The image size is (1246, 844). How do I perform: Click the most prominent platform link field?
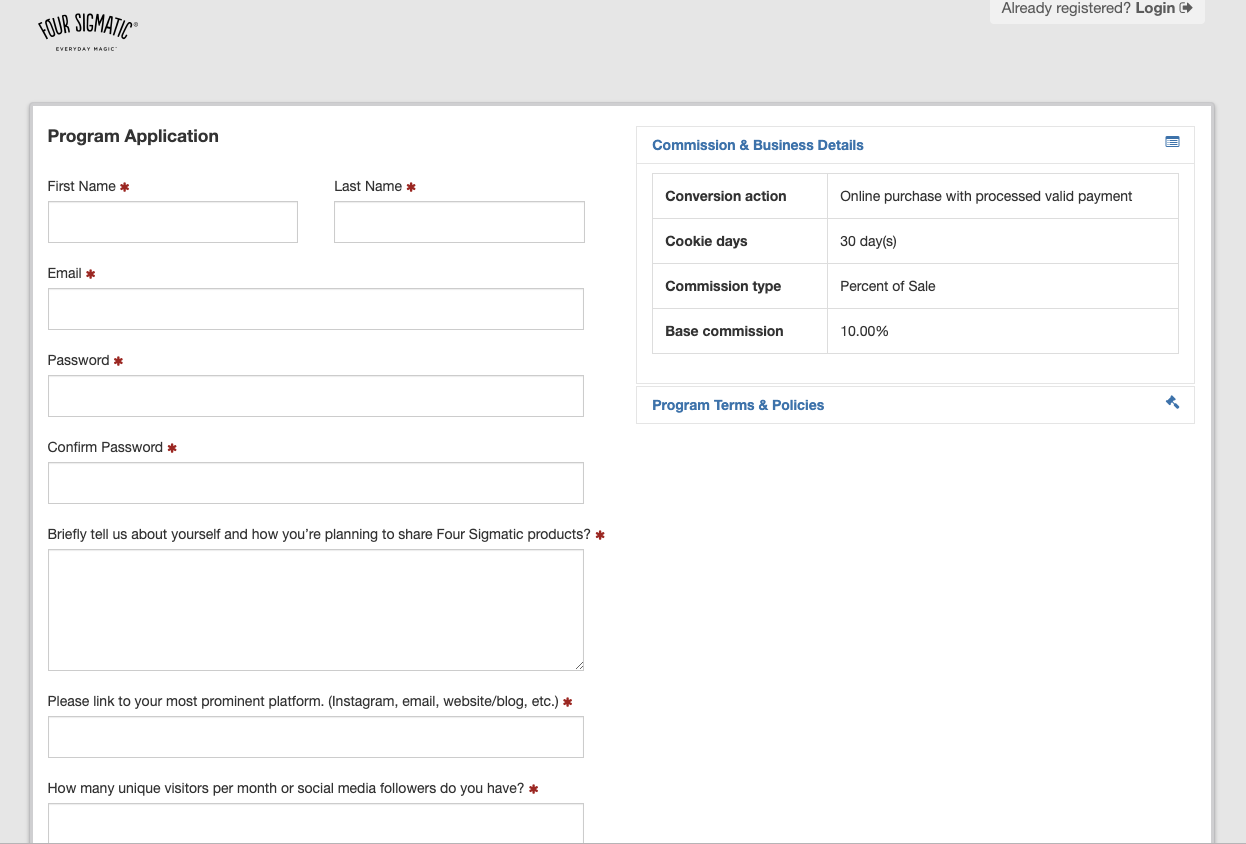(316, 737)
